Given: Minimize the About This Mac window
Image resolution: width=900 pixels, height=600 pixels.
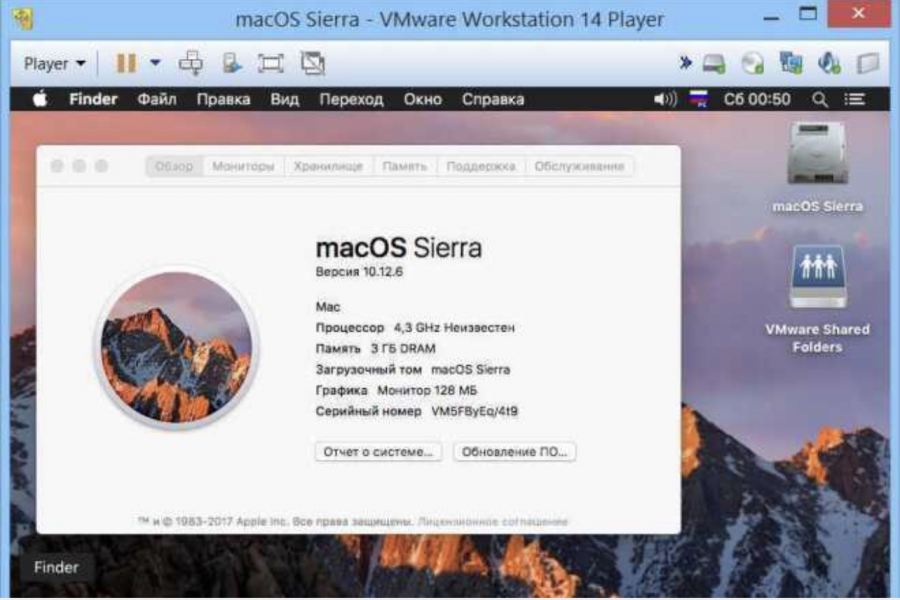Looking at the screenshot, I should coord(79,166).
